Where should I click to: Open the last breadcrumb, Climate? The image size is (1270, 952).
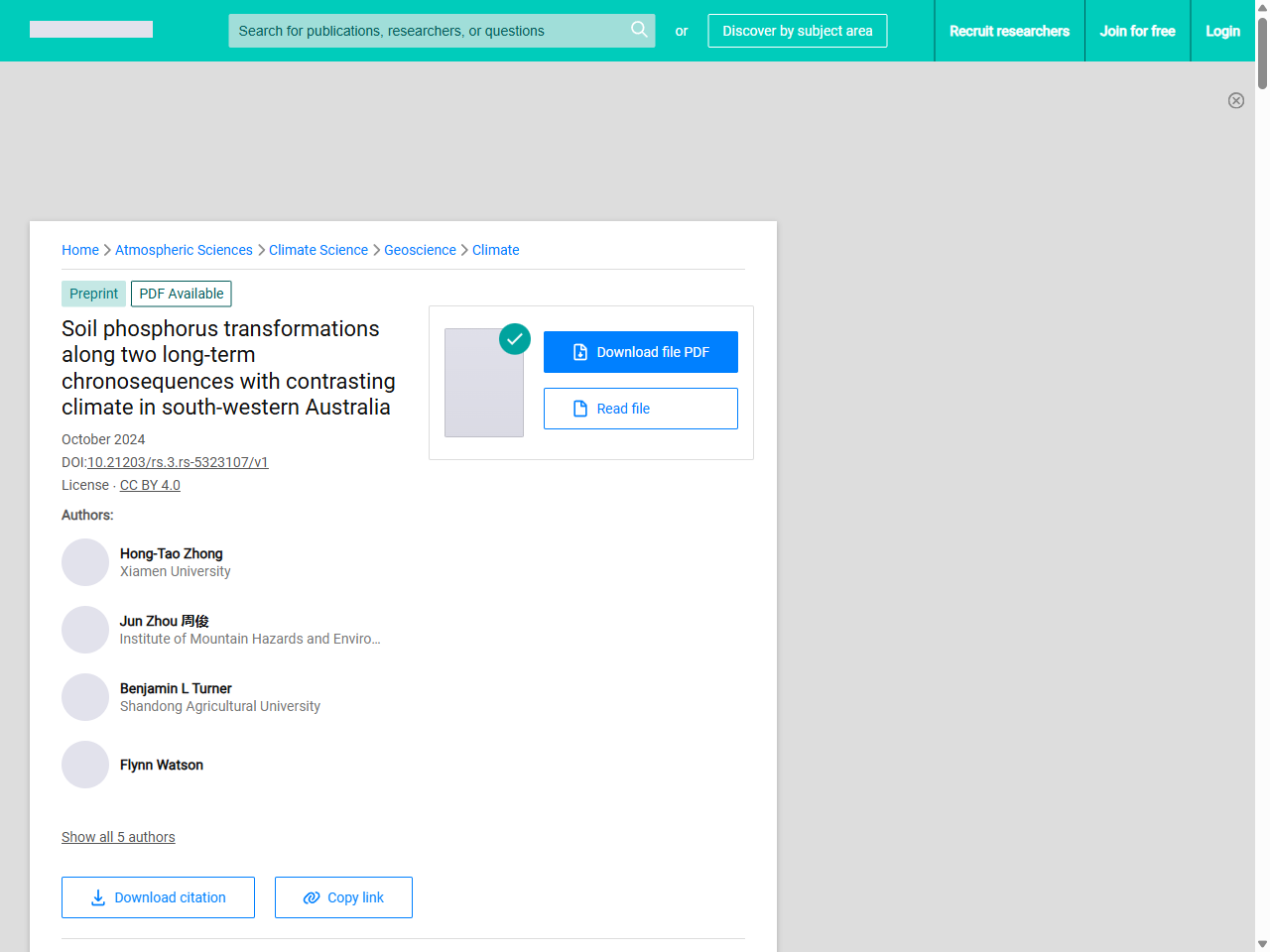tap(496, 250)
